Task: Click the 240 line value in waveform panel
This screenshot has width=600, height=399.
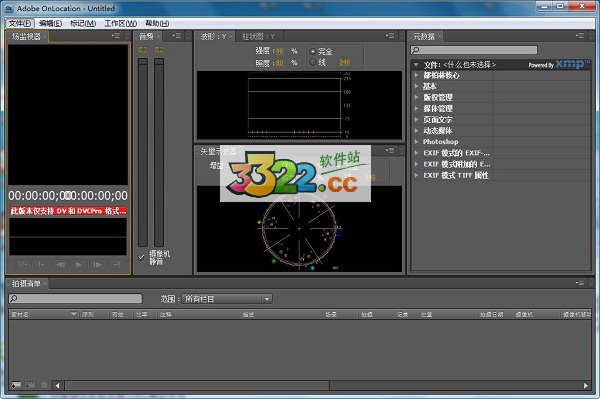Action: [x=344, y=62]
